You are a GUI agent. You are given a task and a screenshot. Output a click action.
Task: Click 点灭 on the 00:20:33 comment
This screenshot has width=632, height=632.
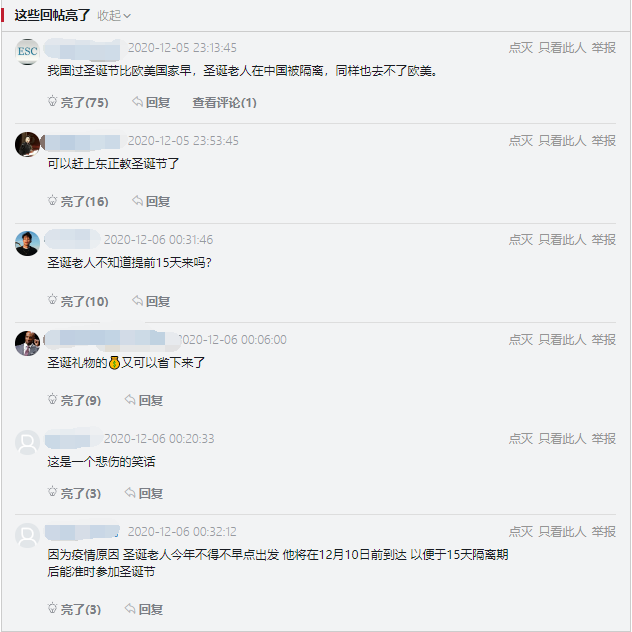[520, 439]
